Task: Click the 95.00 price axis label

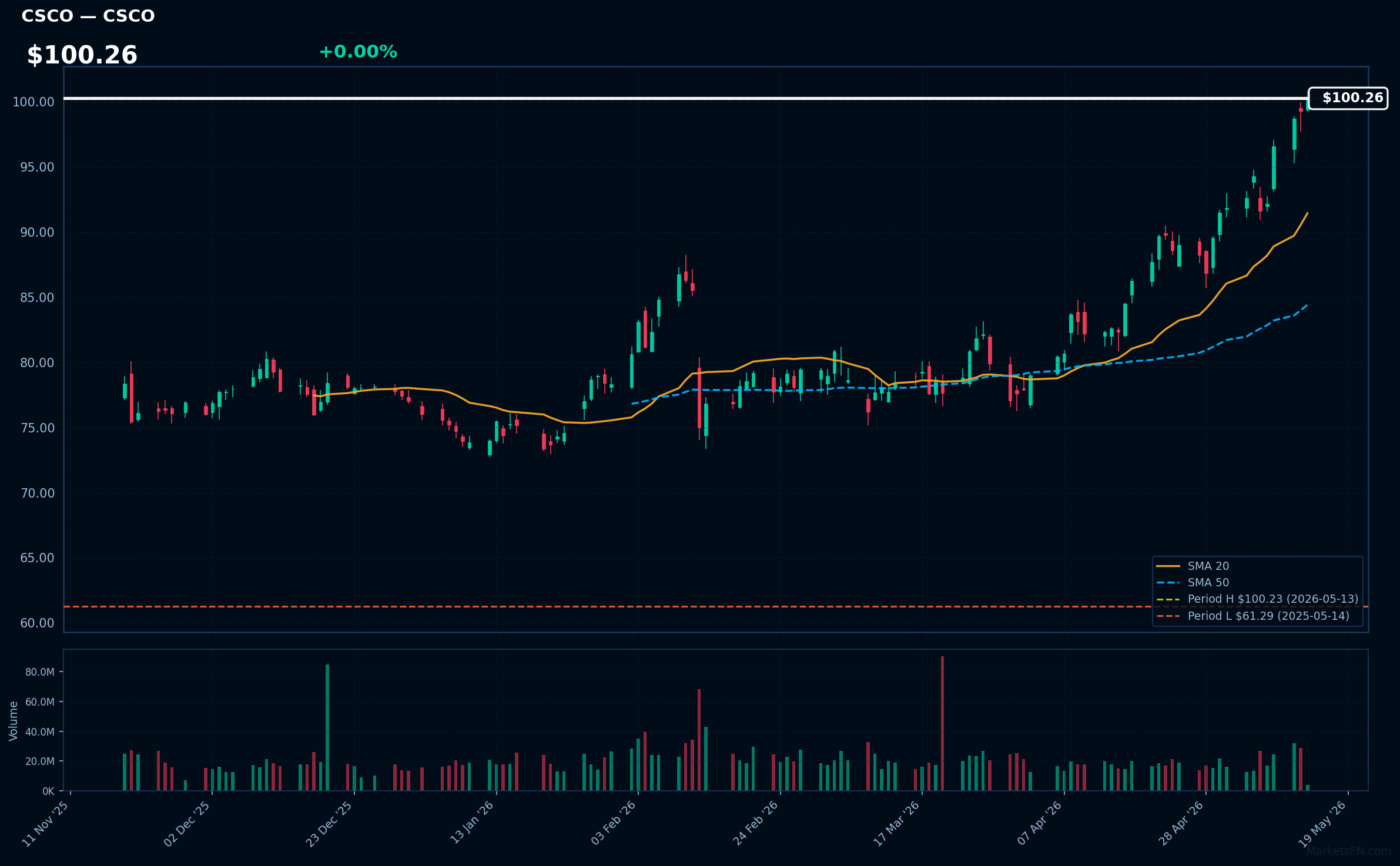Action: pyautogui.click(x=37, y=167)
